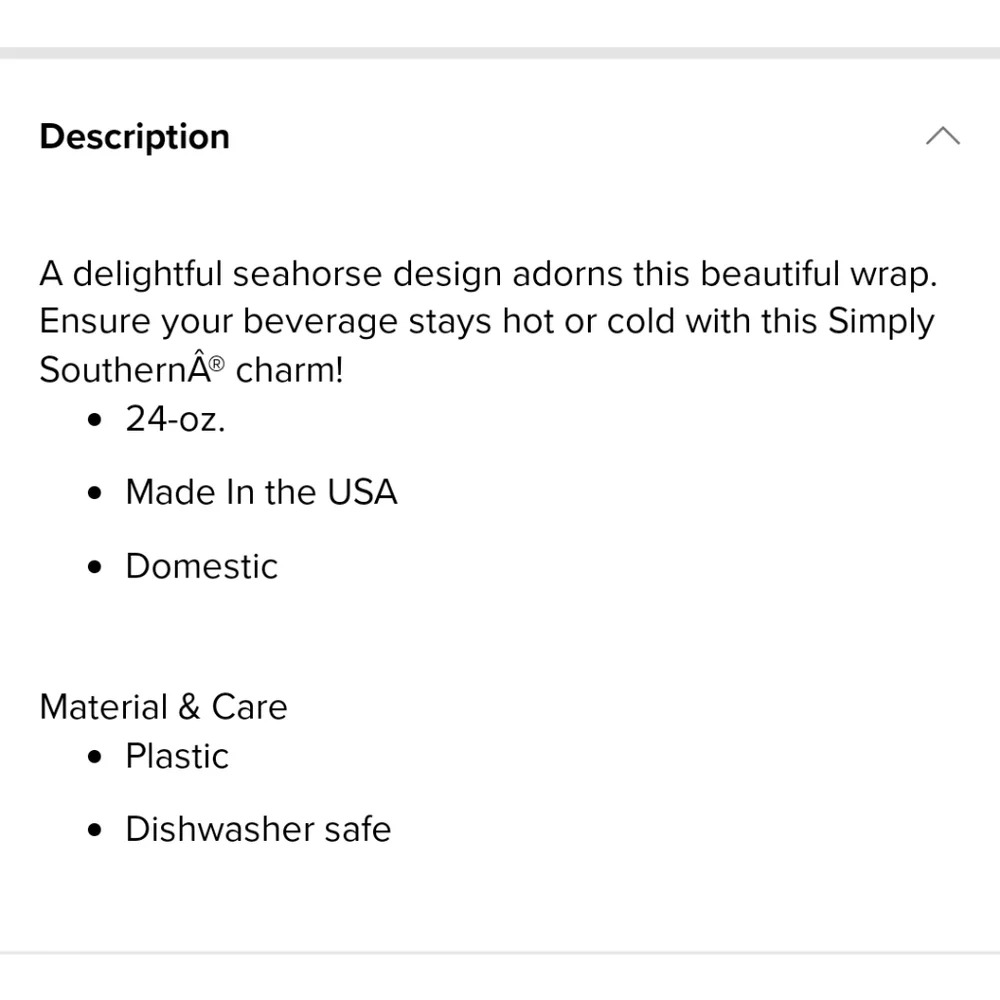Click the registered trademark symbol after SouthernÂ

point(216,364)
